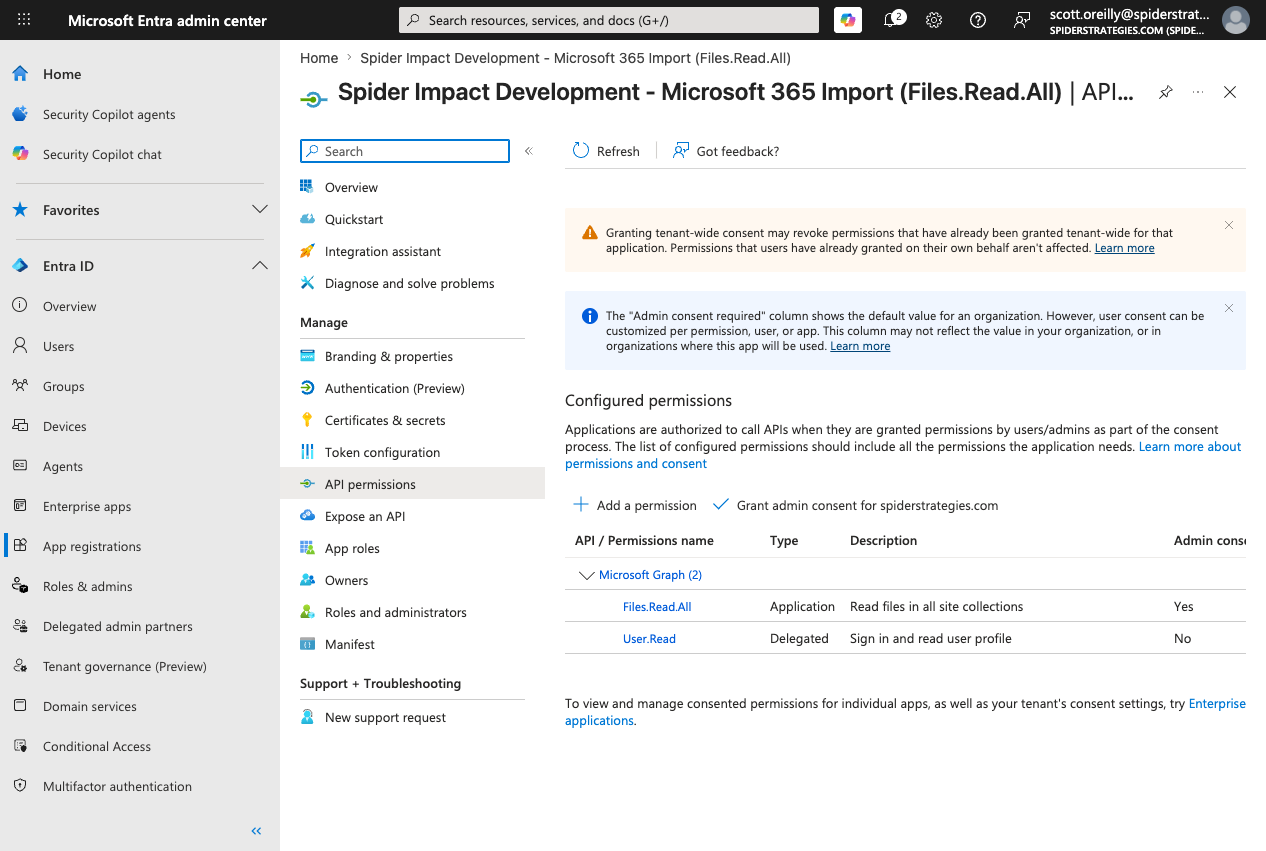Open Devices in the sidebar
The width and height of the screenshot is (1266, 851).
click(65, 426)
